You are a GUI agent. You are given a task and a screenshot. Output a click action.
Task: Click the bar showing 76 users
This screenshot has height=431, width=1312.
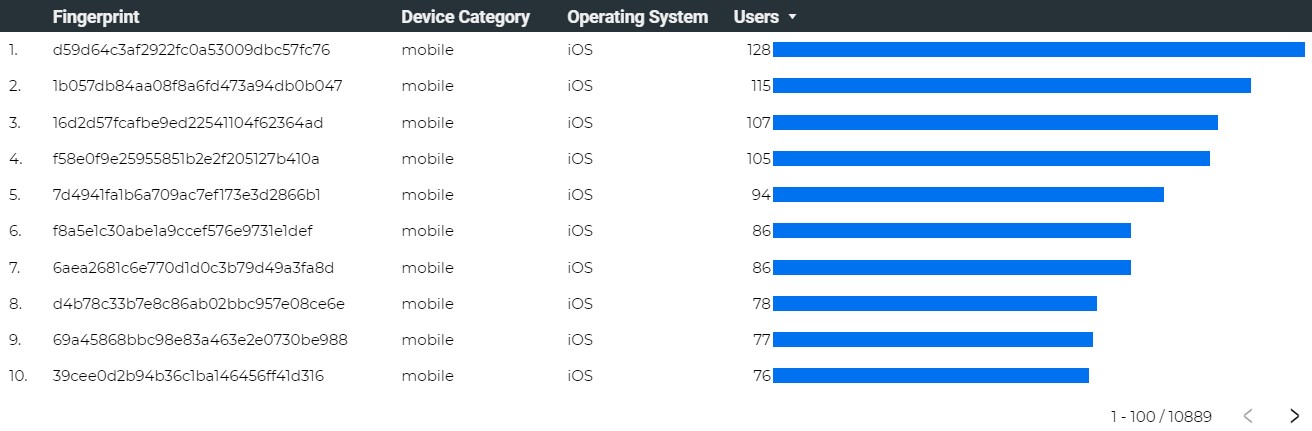pyautogui.click(x=930, y=376)
